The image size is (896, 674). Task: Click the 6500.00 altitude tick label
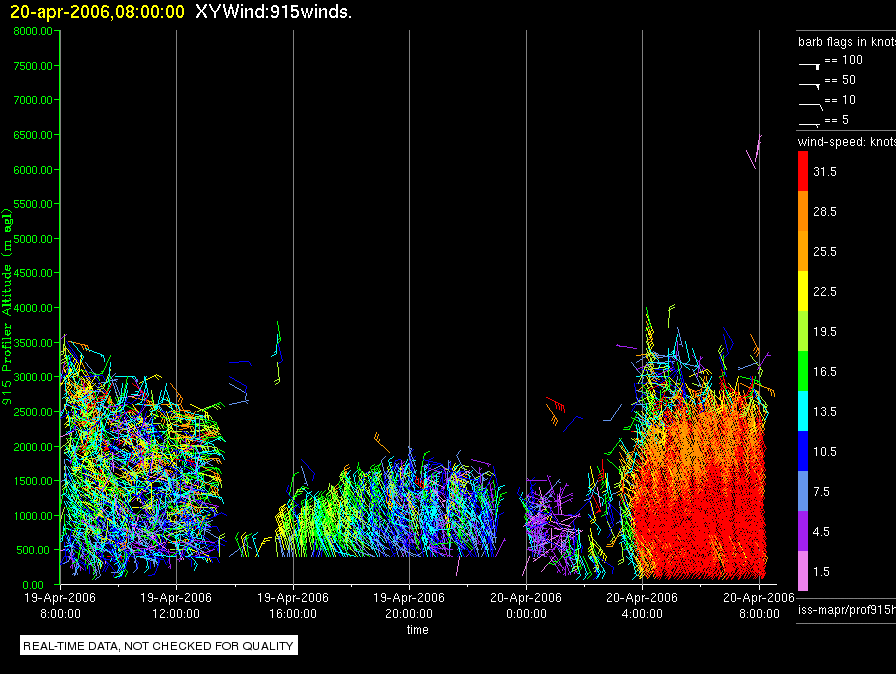(x=33, y=135)
